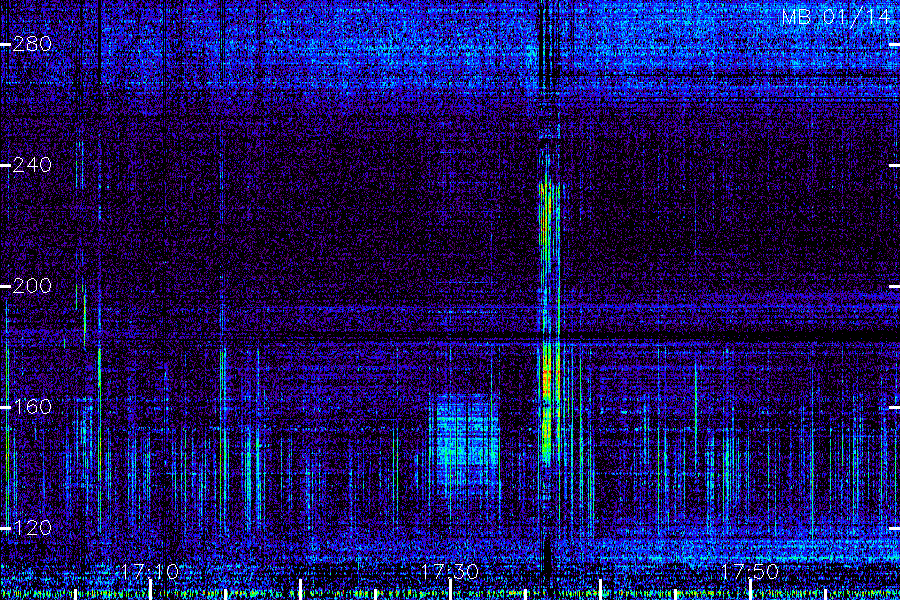Click the tick mark below 17:30
Screen dimensions: 900x600
(x=451, y=590)
